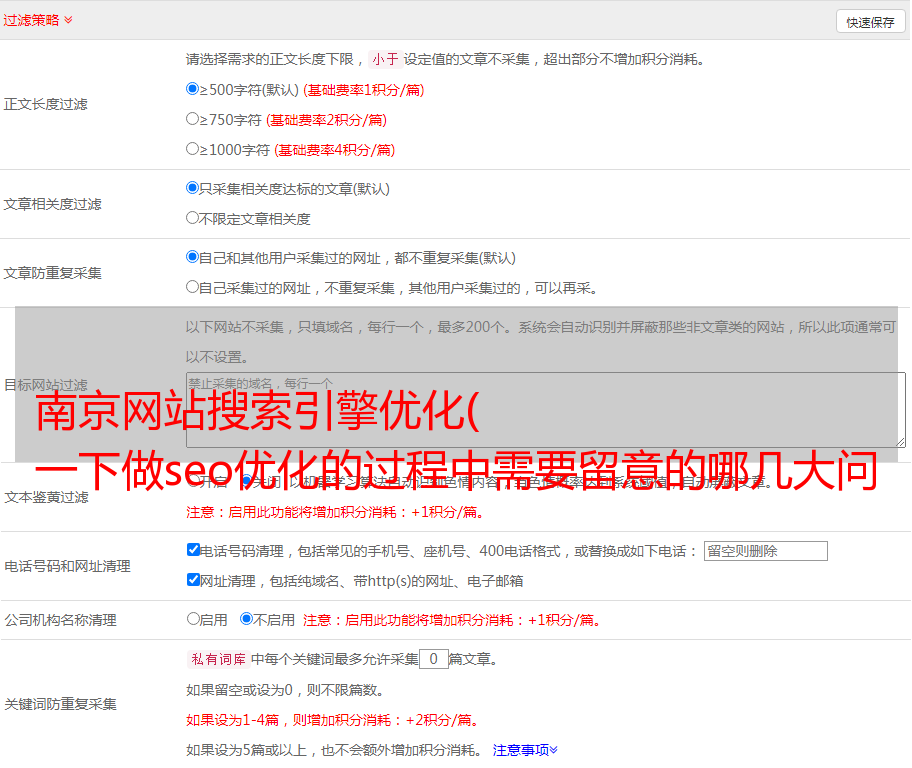Select 自己采集过的网址，不重复采集 option
Screen dimensions: 912x768
[x=192, y=287]
